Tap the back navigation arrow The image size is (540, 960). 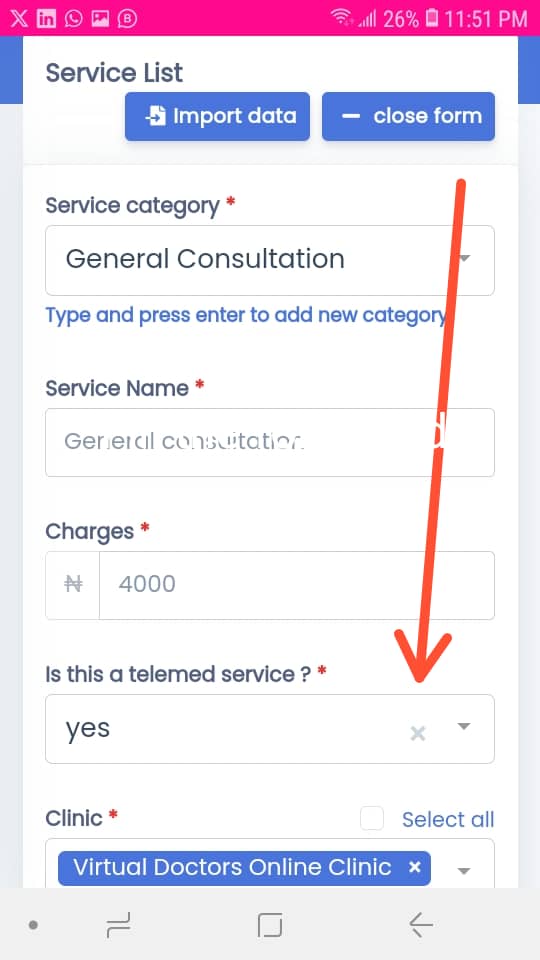point(421,924)
